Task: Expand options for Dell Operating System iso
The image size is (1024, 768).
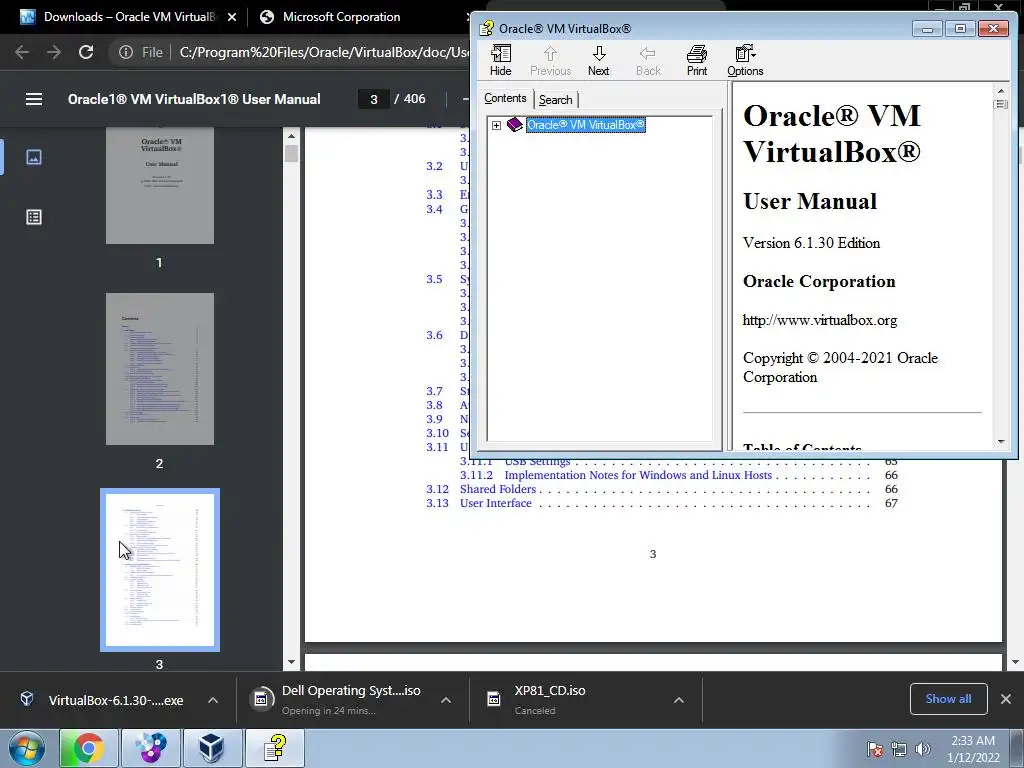Action: click(x=446, y=700)
